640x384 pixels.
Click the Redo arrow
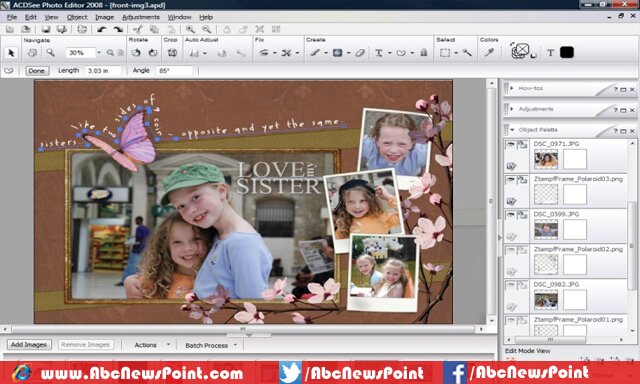118,29
